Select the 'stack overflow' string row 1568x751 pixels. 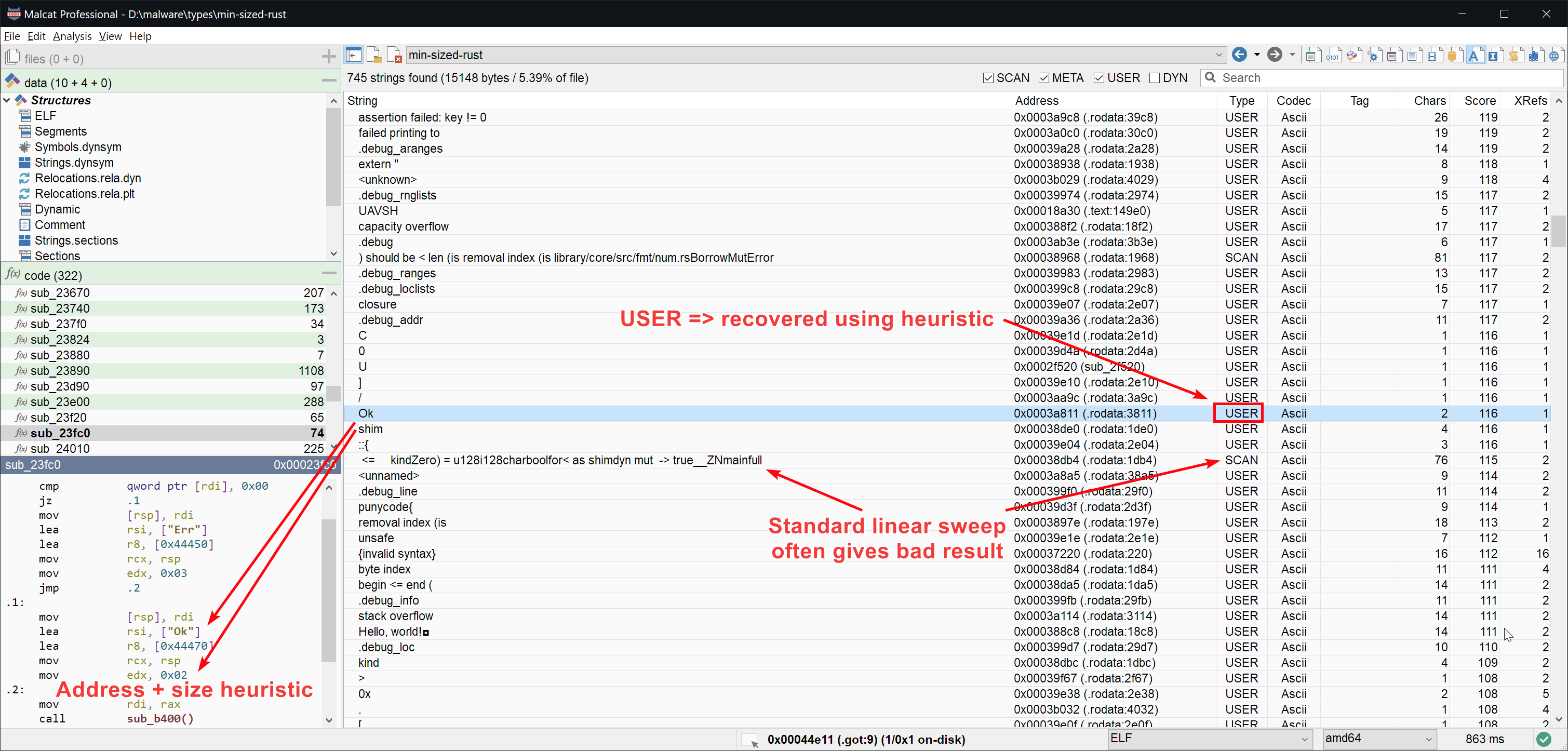946,615
